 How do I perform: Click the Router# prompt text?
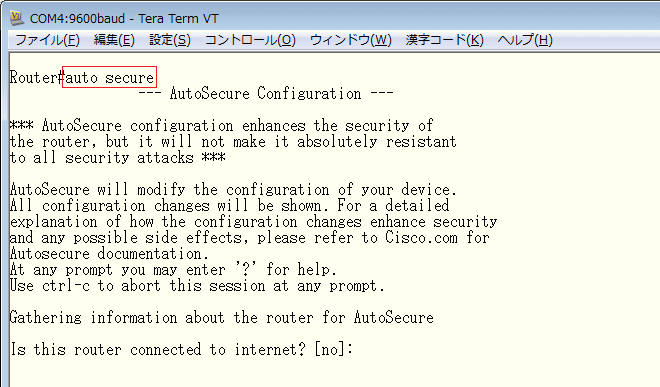36,77
